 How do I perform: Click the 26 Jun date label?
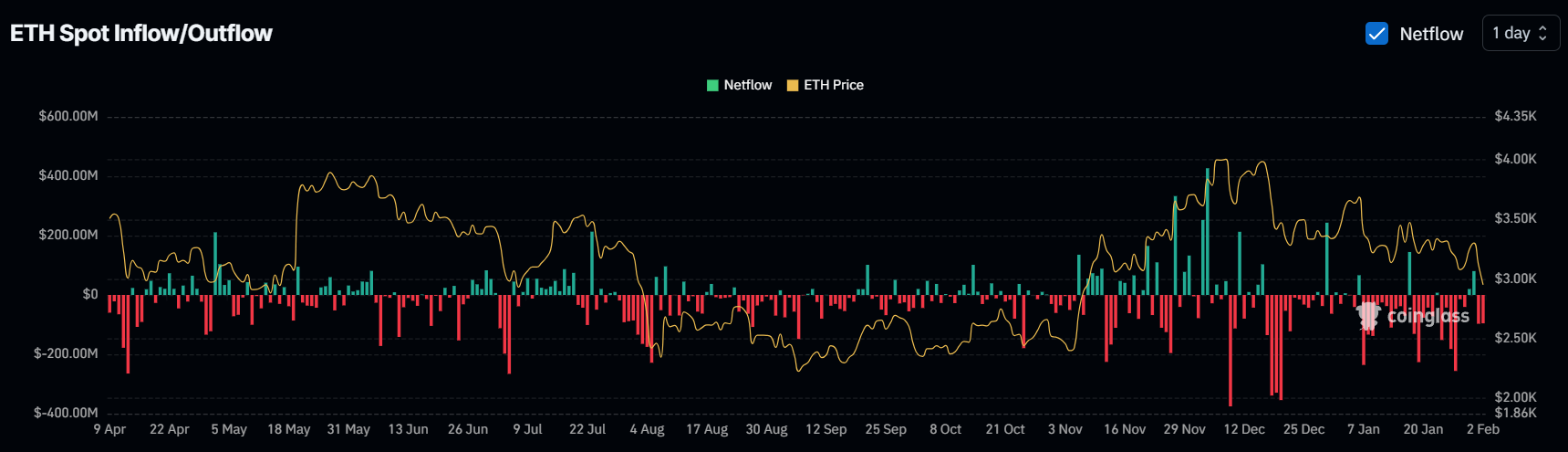click(468, 429)
